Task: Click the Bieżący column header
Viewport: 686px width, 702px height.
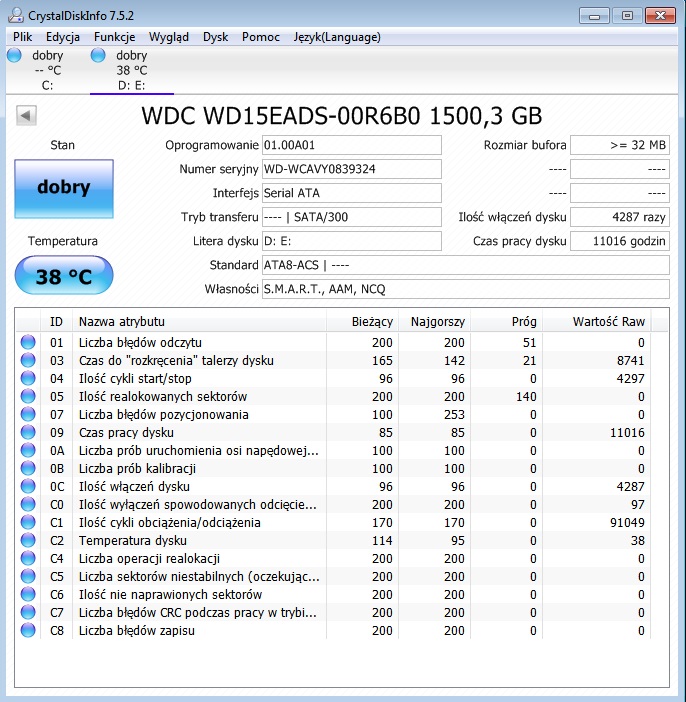Action: coord(362,321)
